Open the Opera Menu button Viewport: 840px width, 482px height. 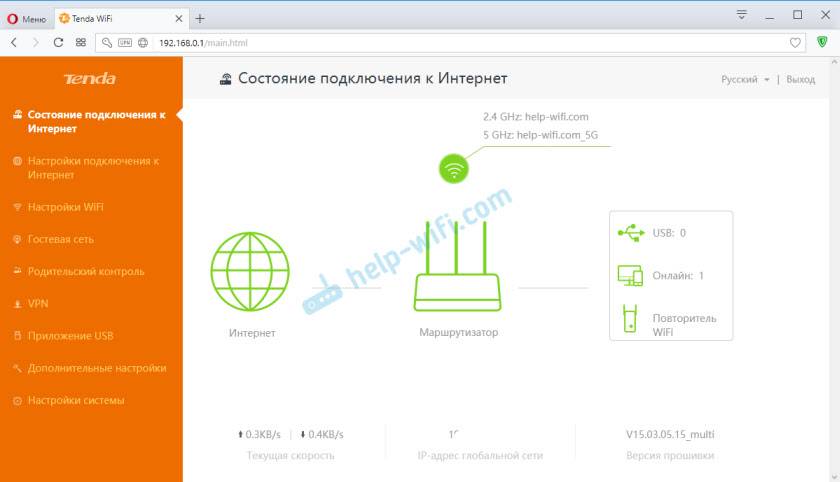tap(27, 19)
